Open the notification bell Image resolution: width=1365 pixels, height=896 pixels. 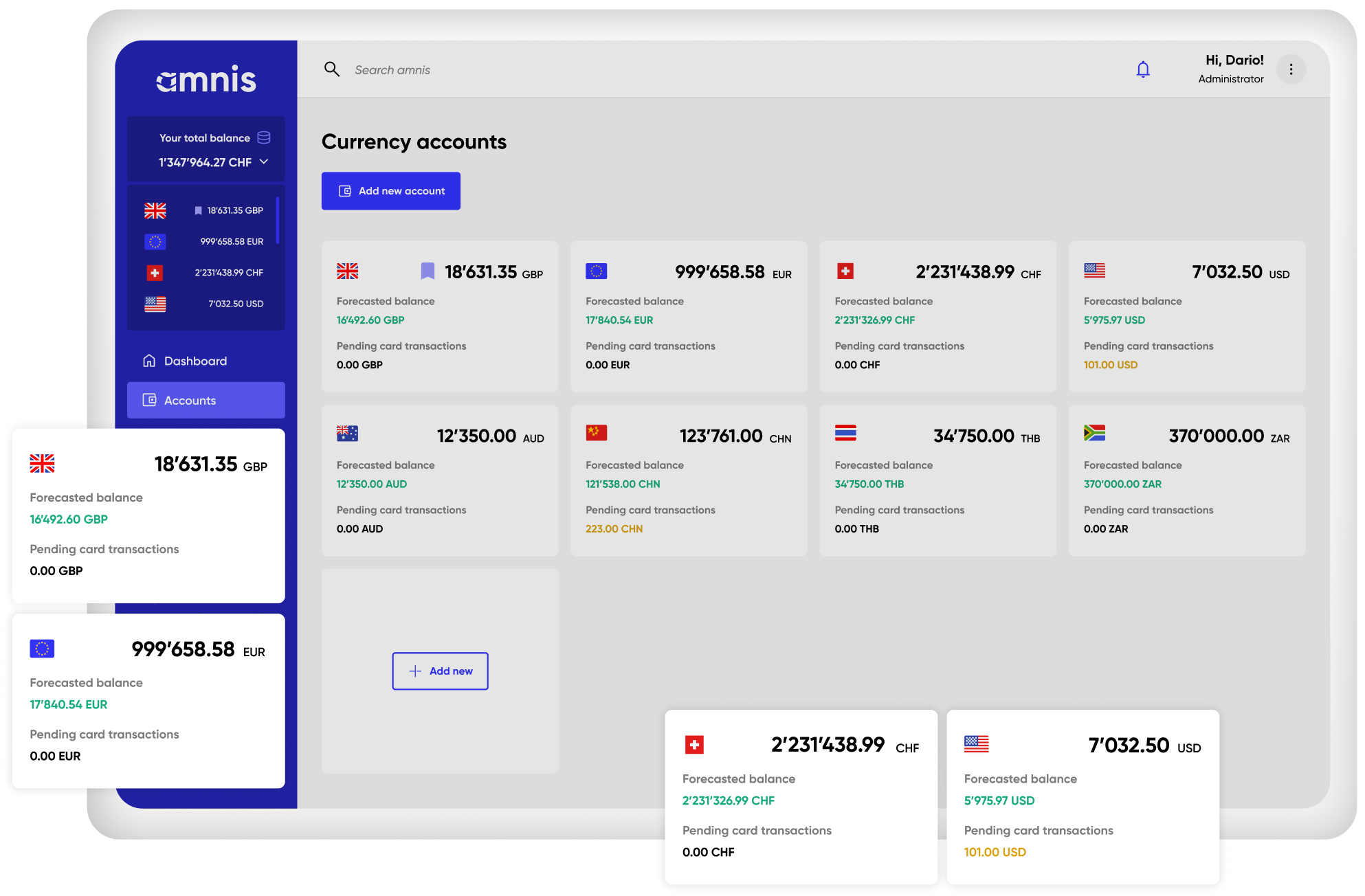click(1143, 69)
